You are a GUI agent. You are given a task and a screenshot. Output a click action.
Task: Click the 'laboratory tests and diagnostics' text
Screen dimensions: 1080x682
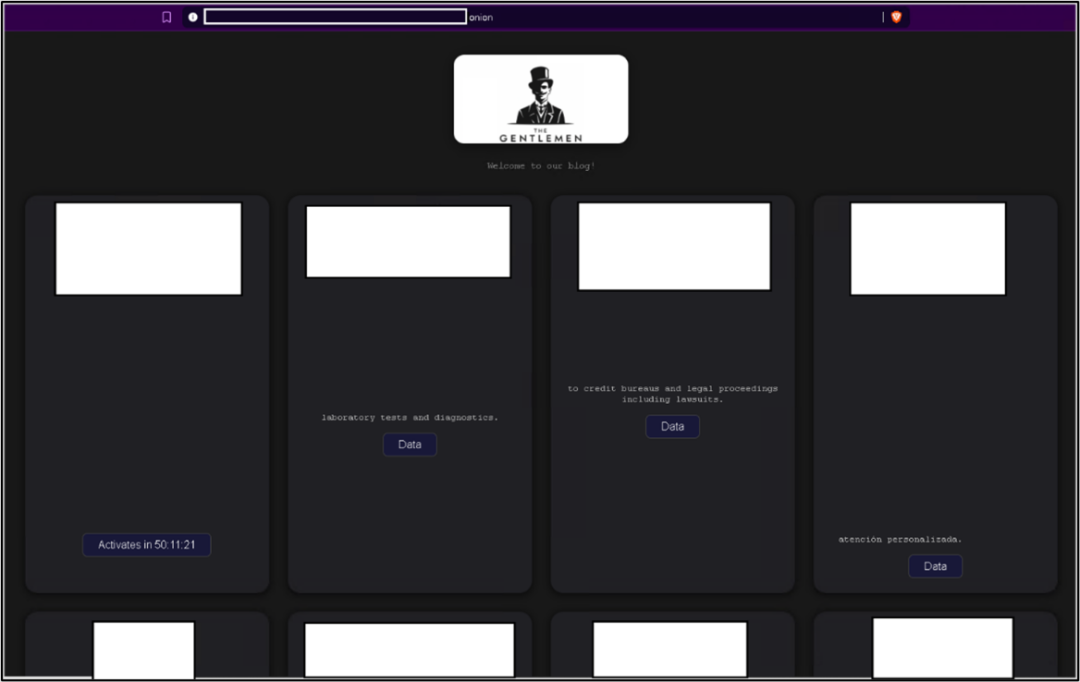point(409,418)
